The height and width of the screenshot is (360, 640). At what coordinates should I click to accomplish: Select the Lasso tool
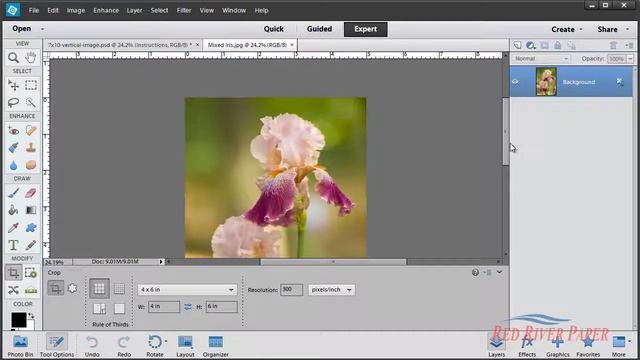pyautogui.click(x=13, y=102)
